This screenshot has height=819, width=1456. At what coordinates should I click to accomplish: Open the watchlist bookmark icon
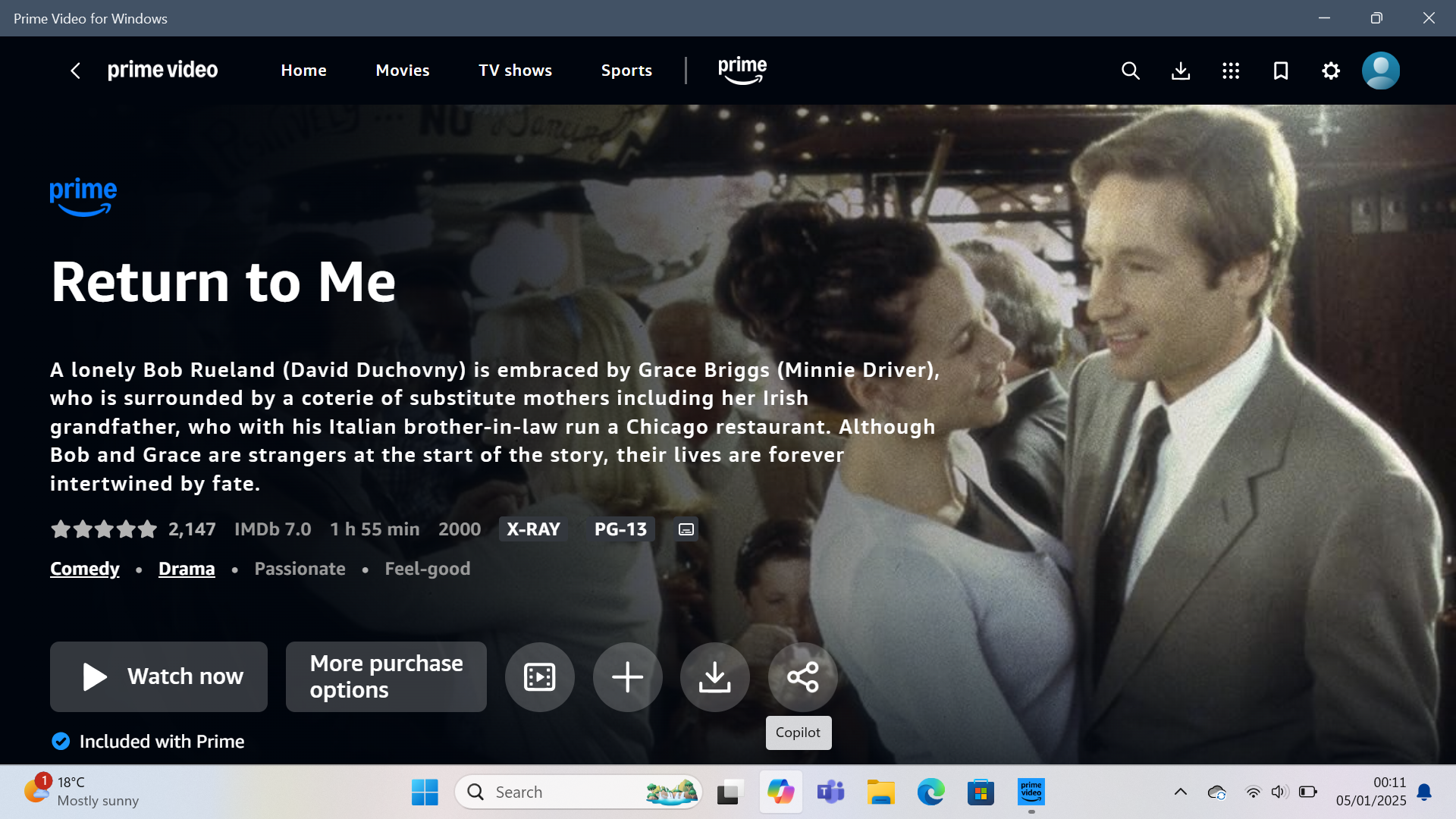pos(1280,71)
